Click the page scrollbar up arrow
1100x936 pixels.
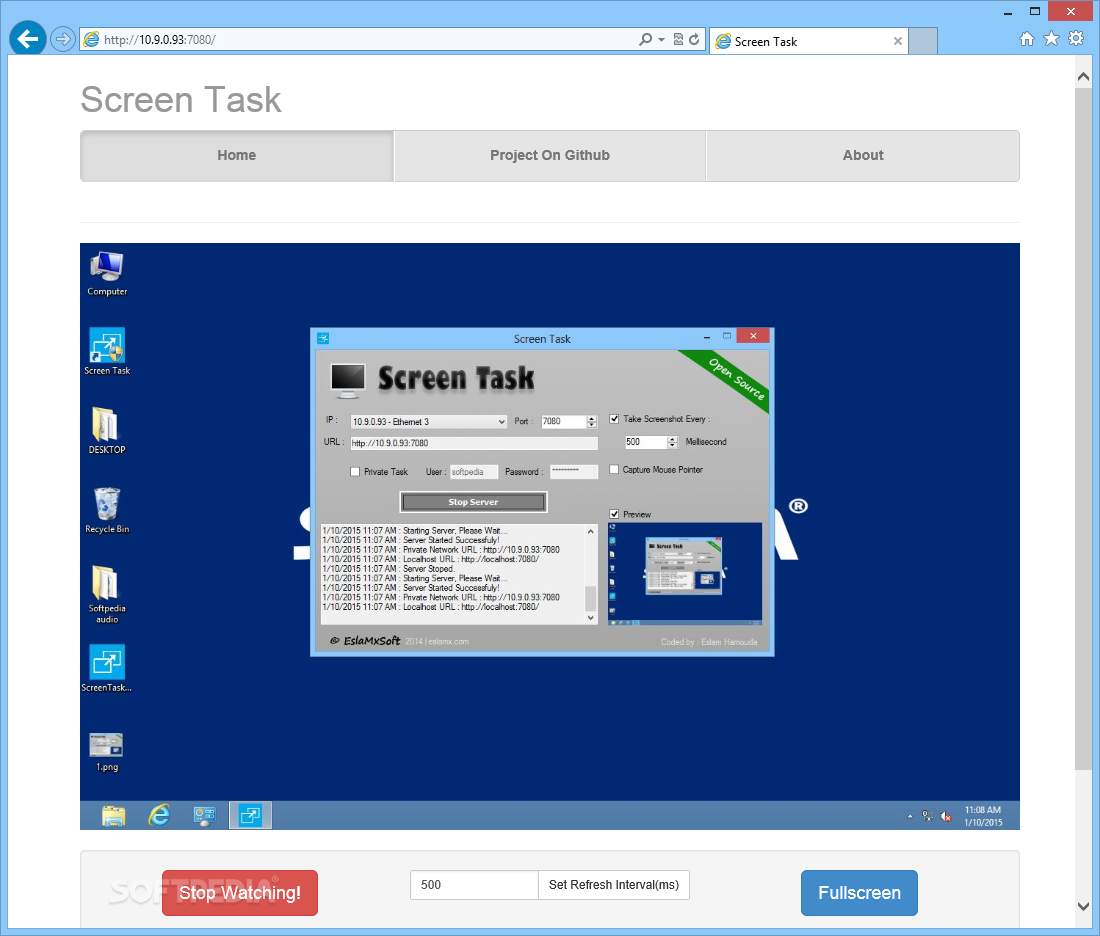click(x=1084, y=76)
